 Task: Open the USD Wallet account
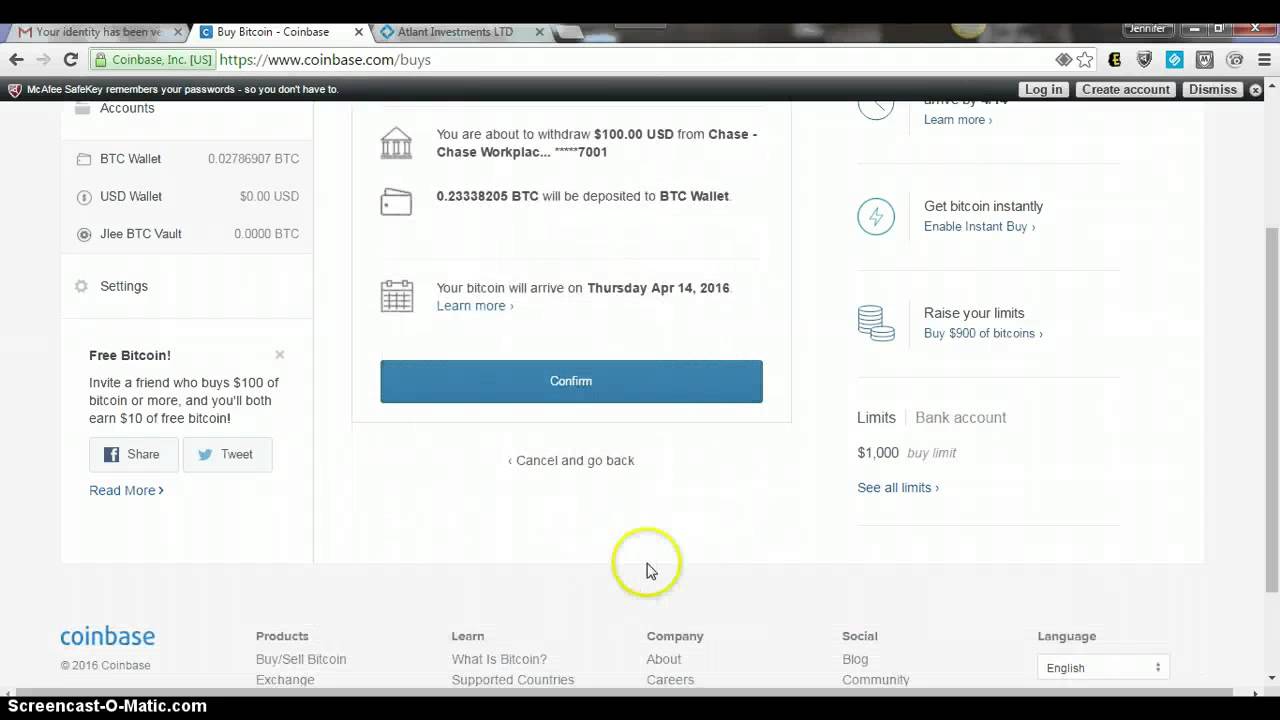click(187, 197)
